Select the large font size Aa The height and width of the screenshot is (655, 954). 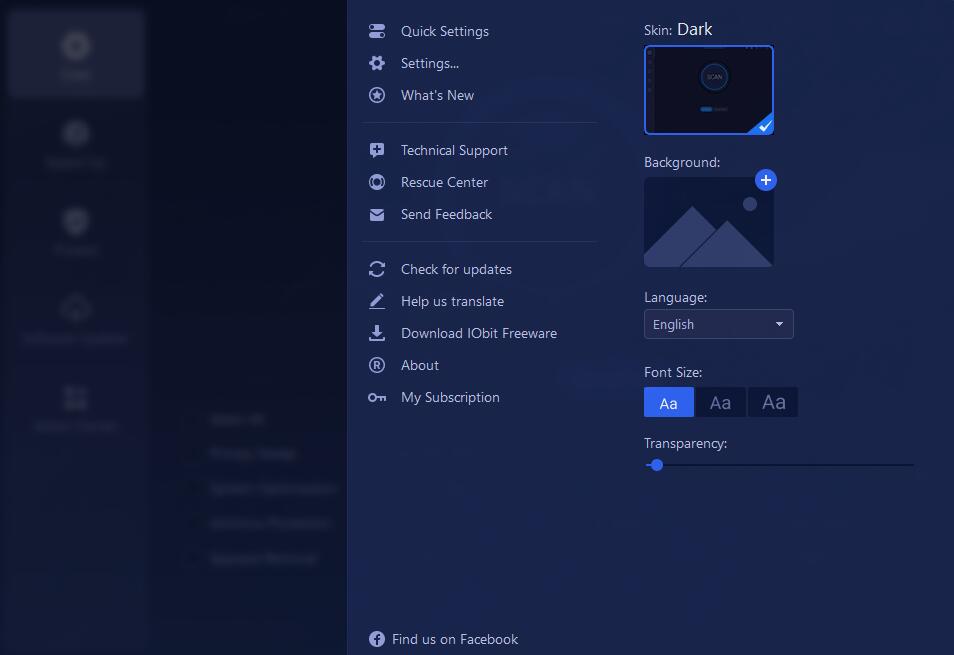click(x=773, y=402)
